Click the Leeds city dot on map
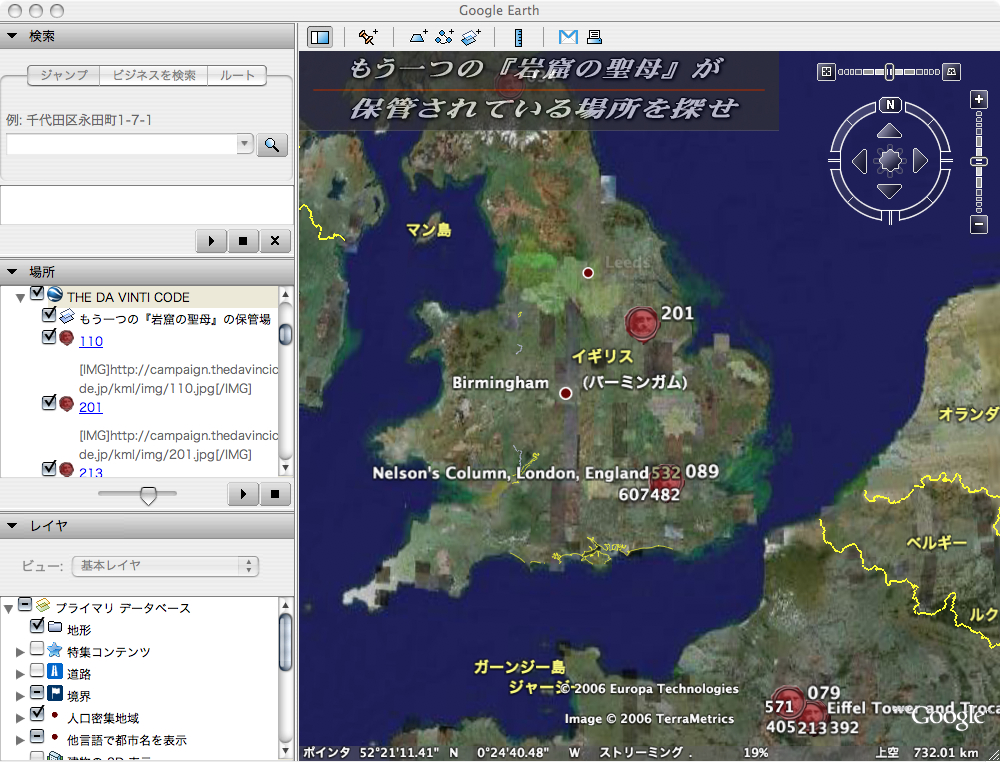Image resolution: width=1000 pixels, height=762 pixels. pyautogui.click(x=588, y=273)
